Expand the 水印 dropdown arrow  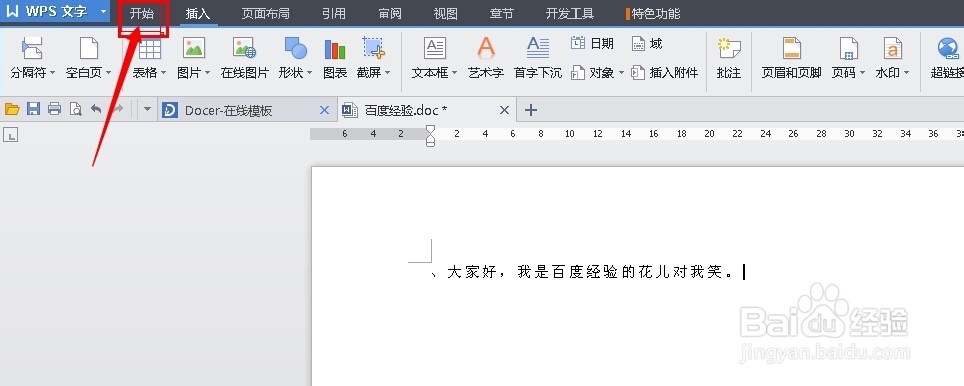tap(906, 73)
